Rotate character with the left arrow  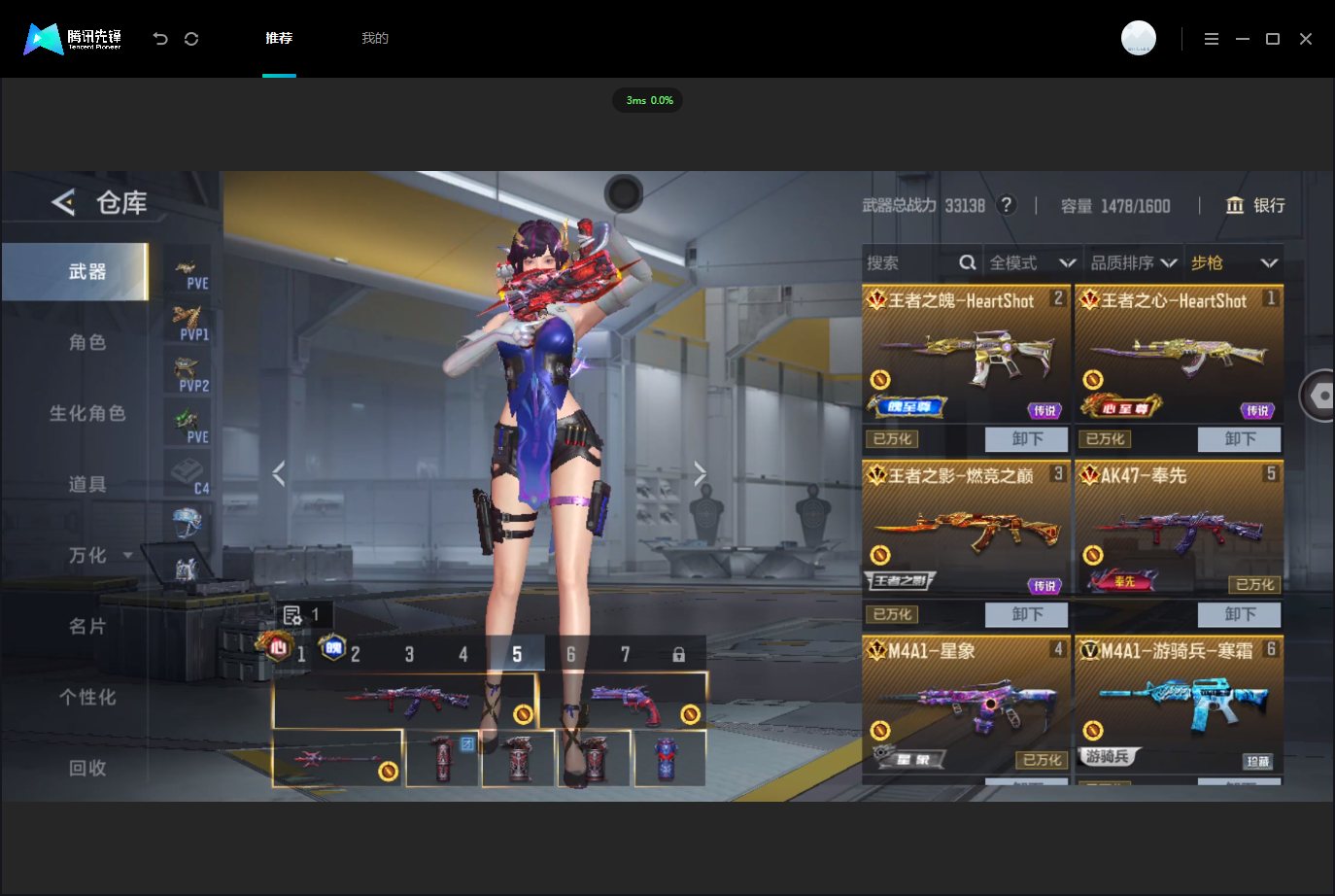(x=279, y=473)
